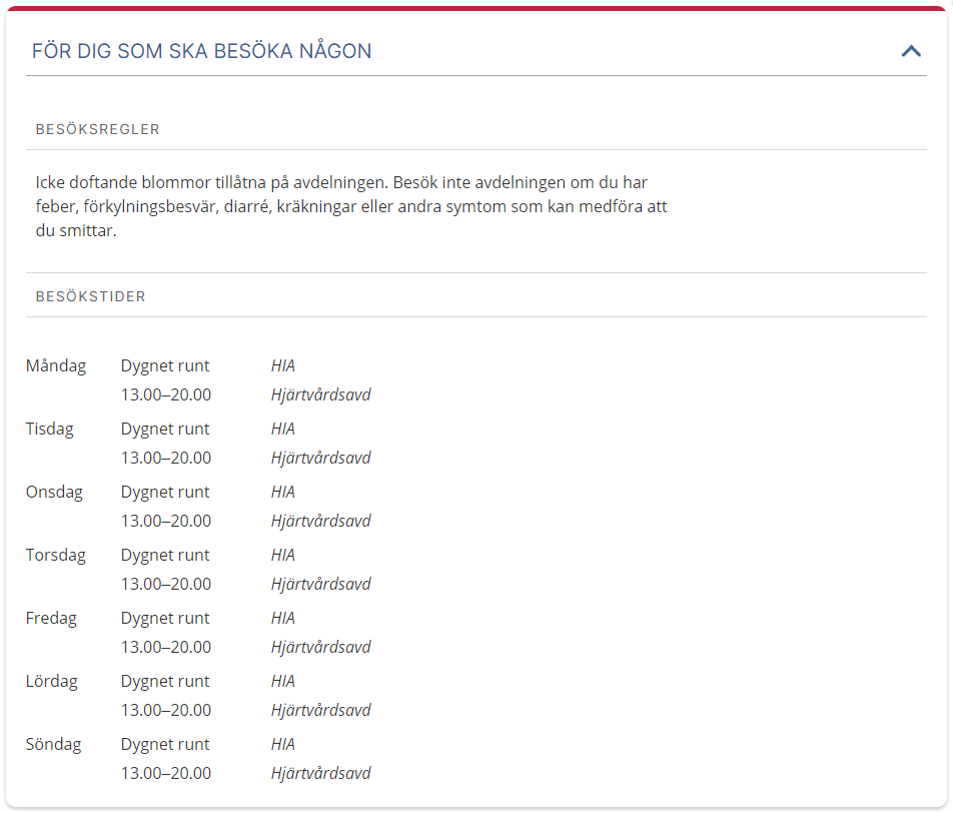The width and height of the screenshot is (953, 813).
Task: Collapse the section with the chevron up arrow
Action: 910,51
